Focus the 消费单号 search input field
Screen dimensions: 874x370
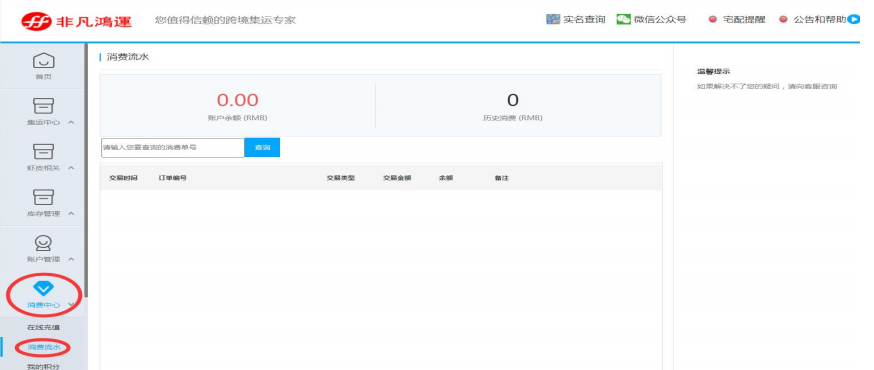(173, 148)
